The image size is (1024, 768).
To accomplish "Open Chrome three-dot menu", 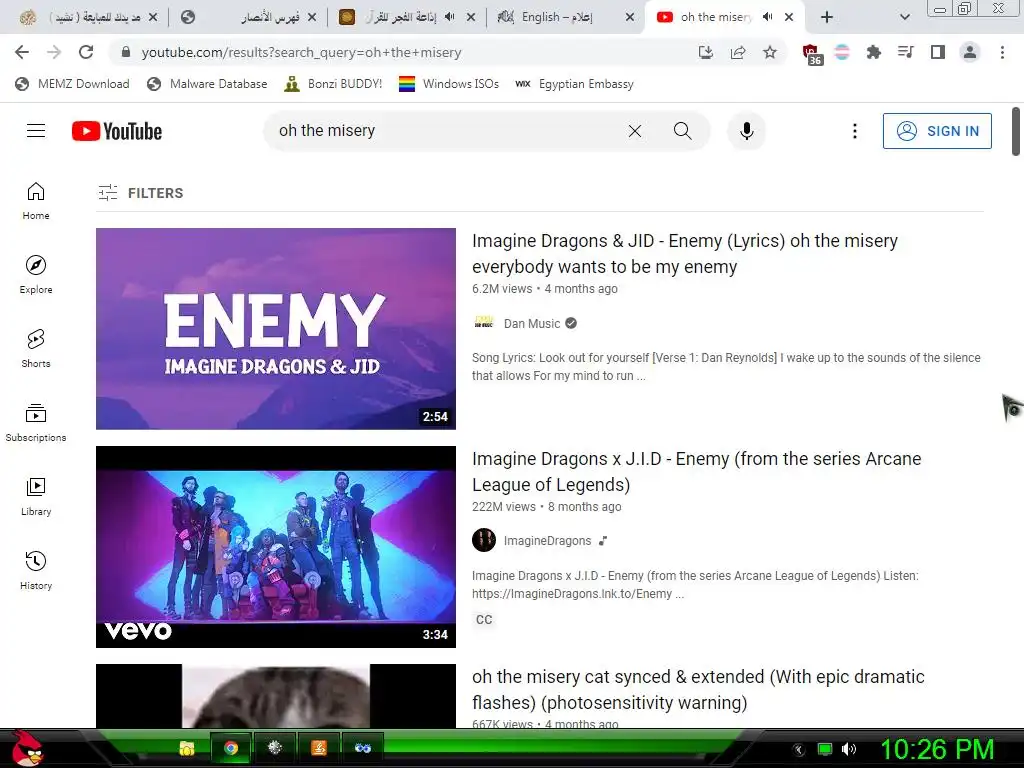I will coord(1002,52).
